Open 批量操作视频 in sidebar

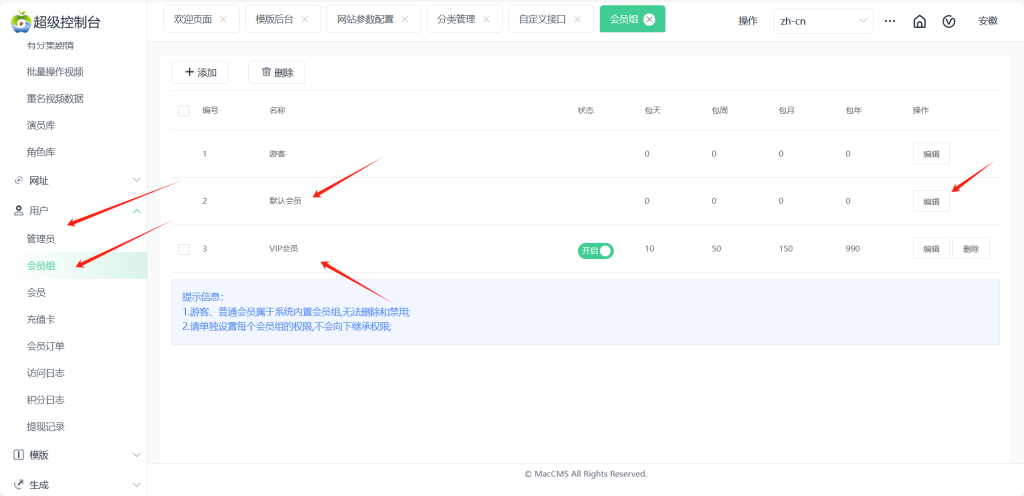(55, 72)
